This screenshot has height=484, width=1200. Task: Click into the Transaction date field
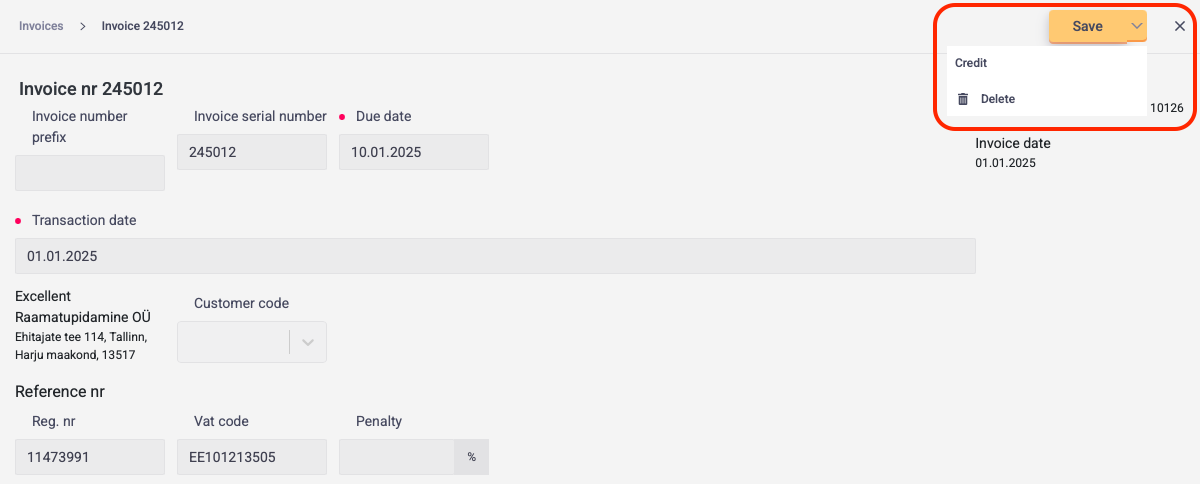tap(495, 256)
